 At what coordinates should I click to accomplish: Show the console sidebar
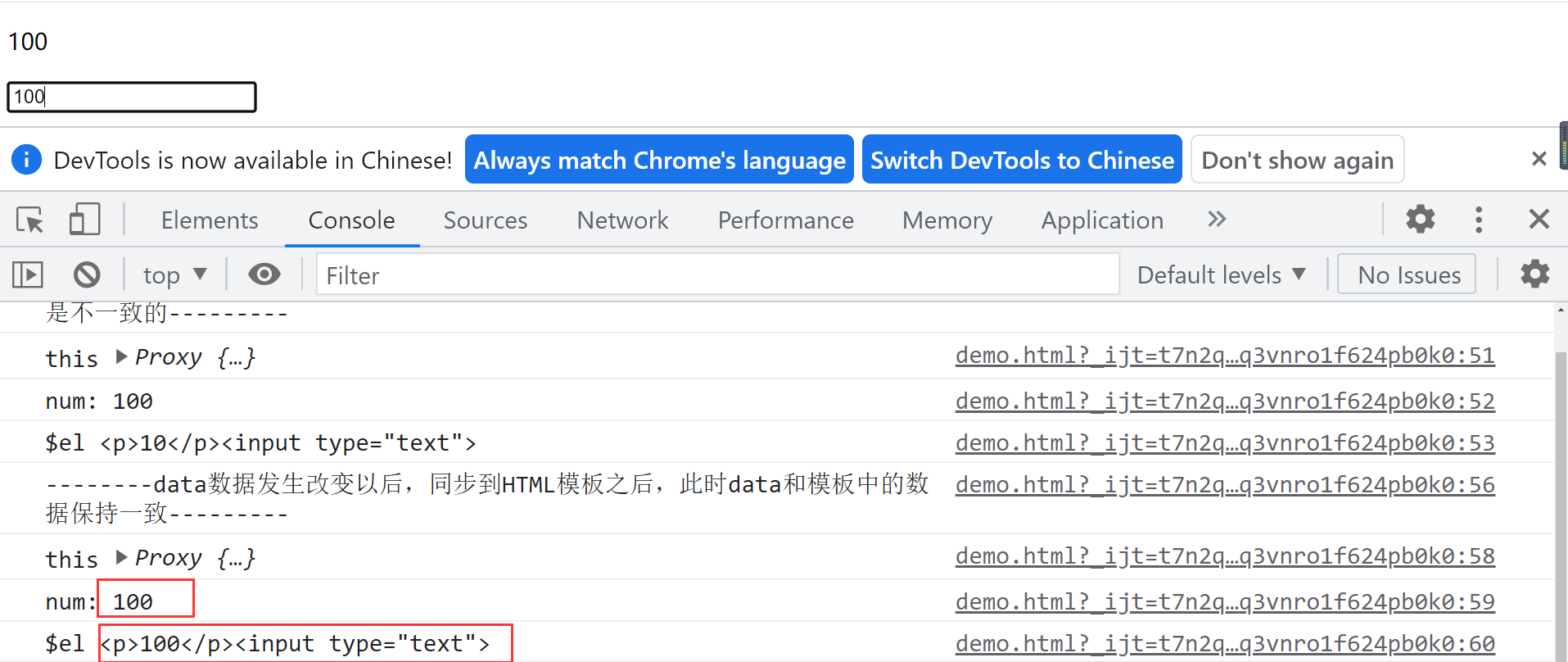28,274
